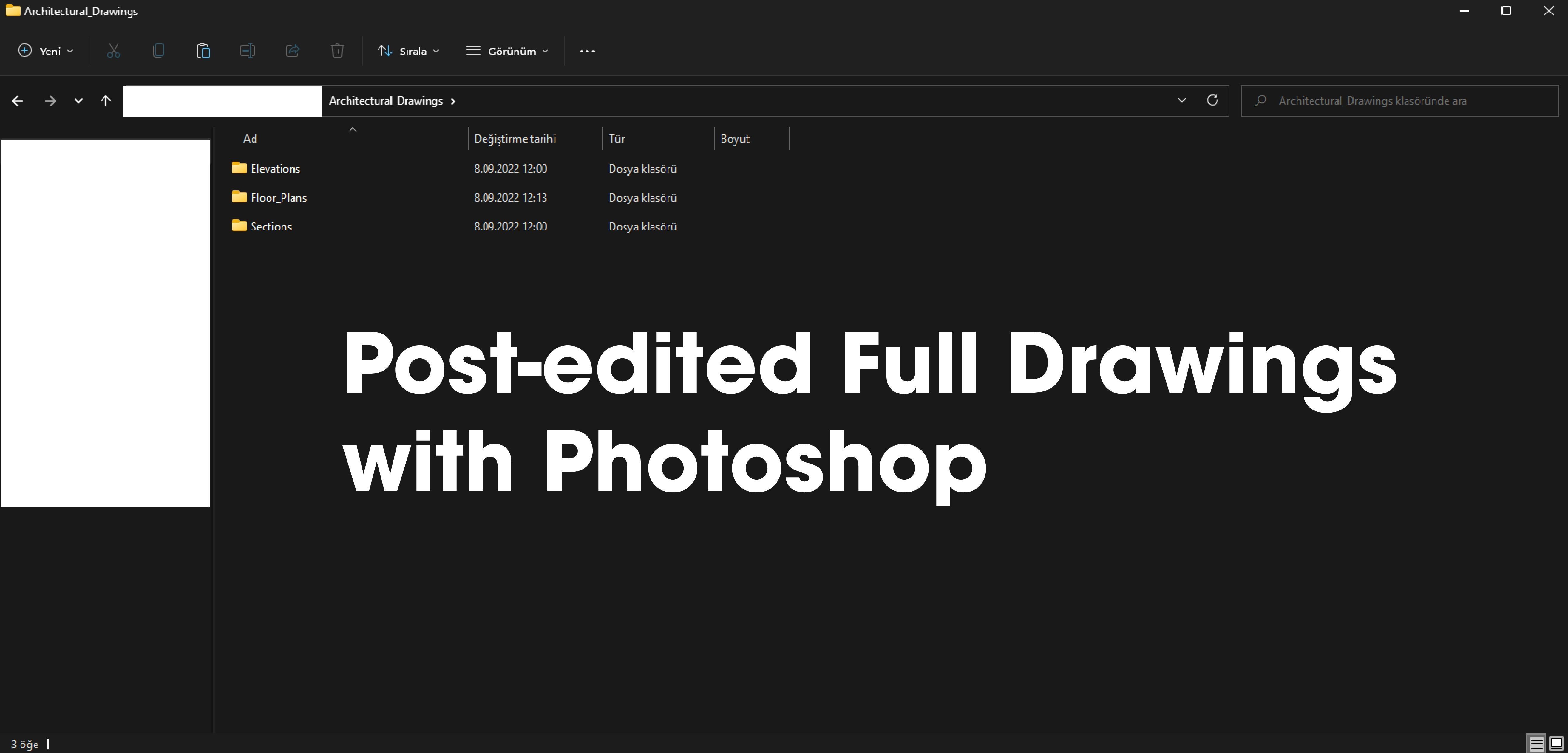Navigate back with the left arrow
Image resolution: width=1568 pixels, height=753 pixels.
pos(18,101)
